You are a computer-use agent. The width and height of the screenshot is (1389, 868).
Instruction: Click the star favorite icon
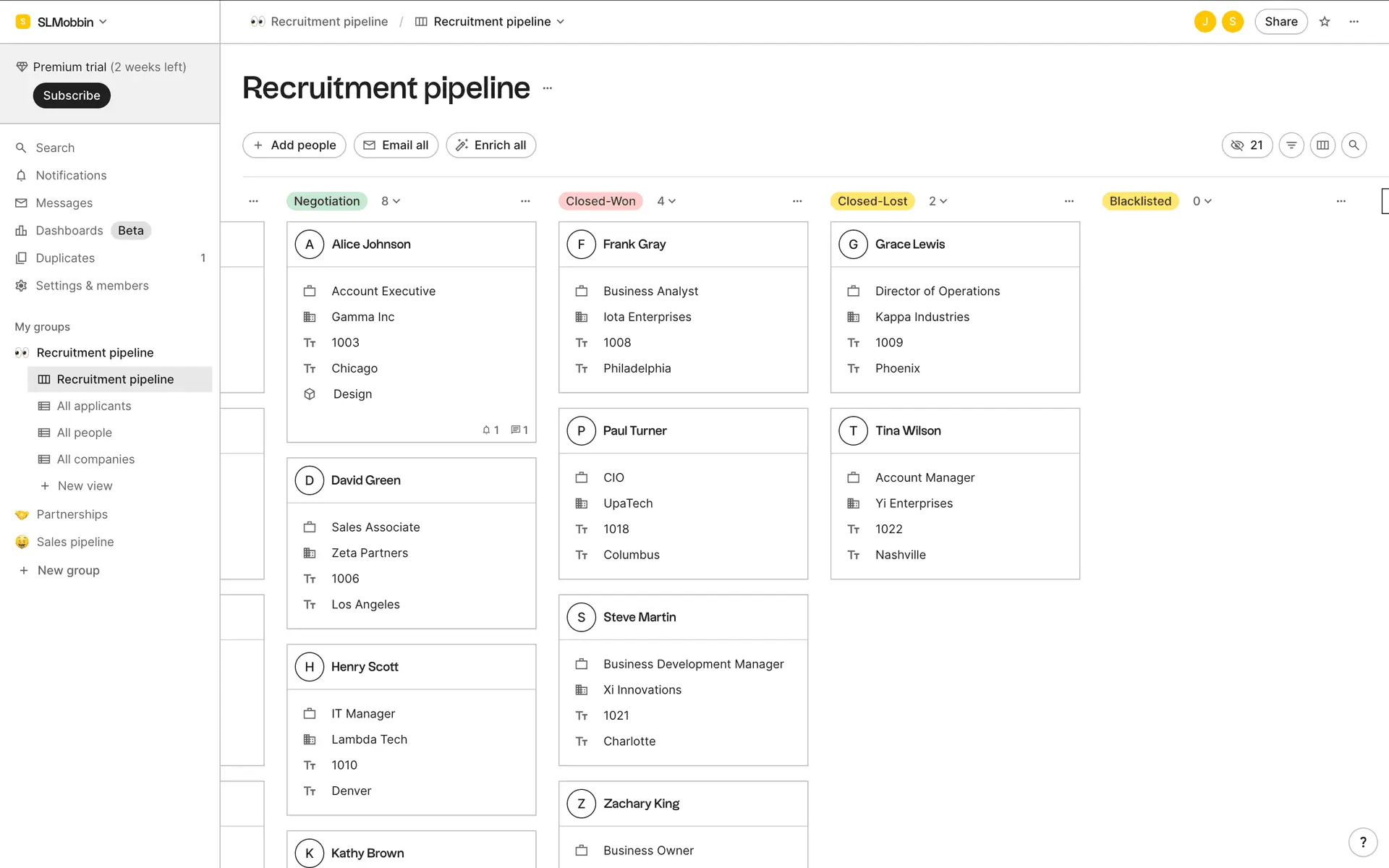[1325, 22]
